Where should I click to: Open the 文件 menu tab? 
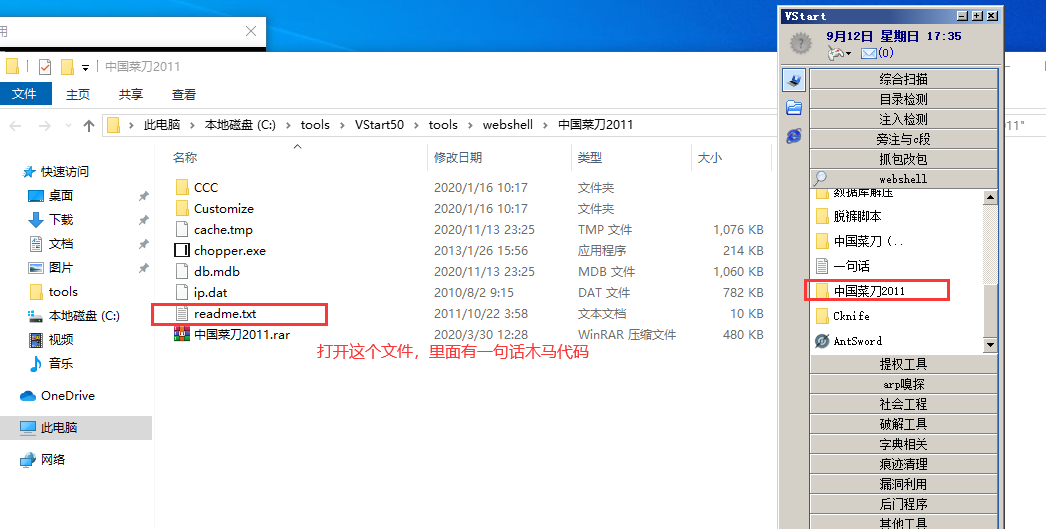coord(24,94)
